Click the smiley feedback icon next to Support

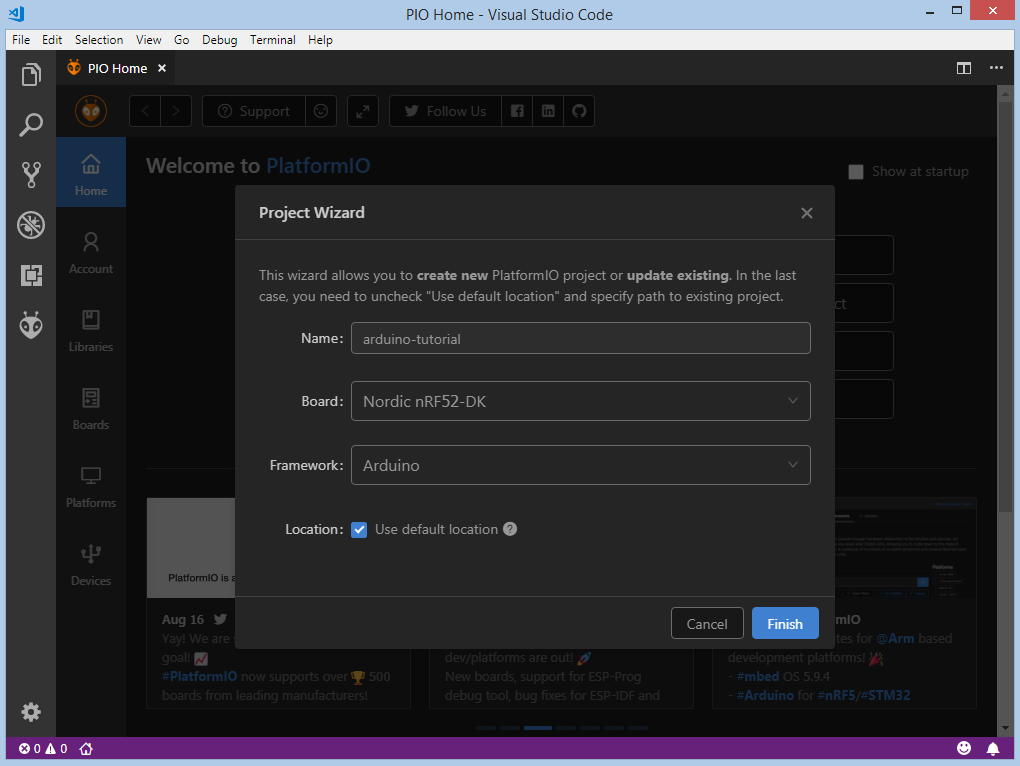tap(321, 111)
